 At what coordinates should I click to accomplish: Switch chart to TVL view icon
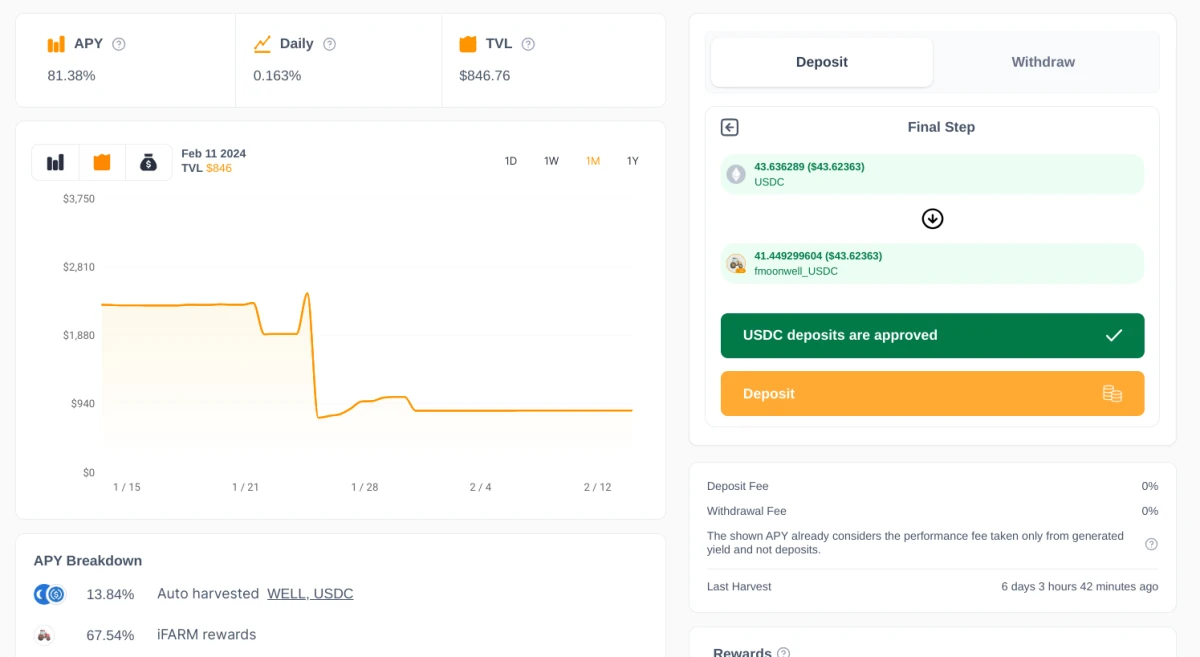pyautogui.click(x=102, y=162)
